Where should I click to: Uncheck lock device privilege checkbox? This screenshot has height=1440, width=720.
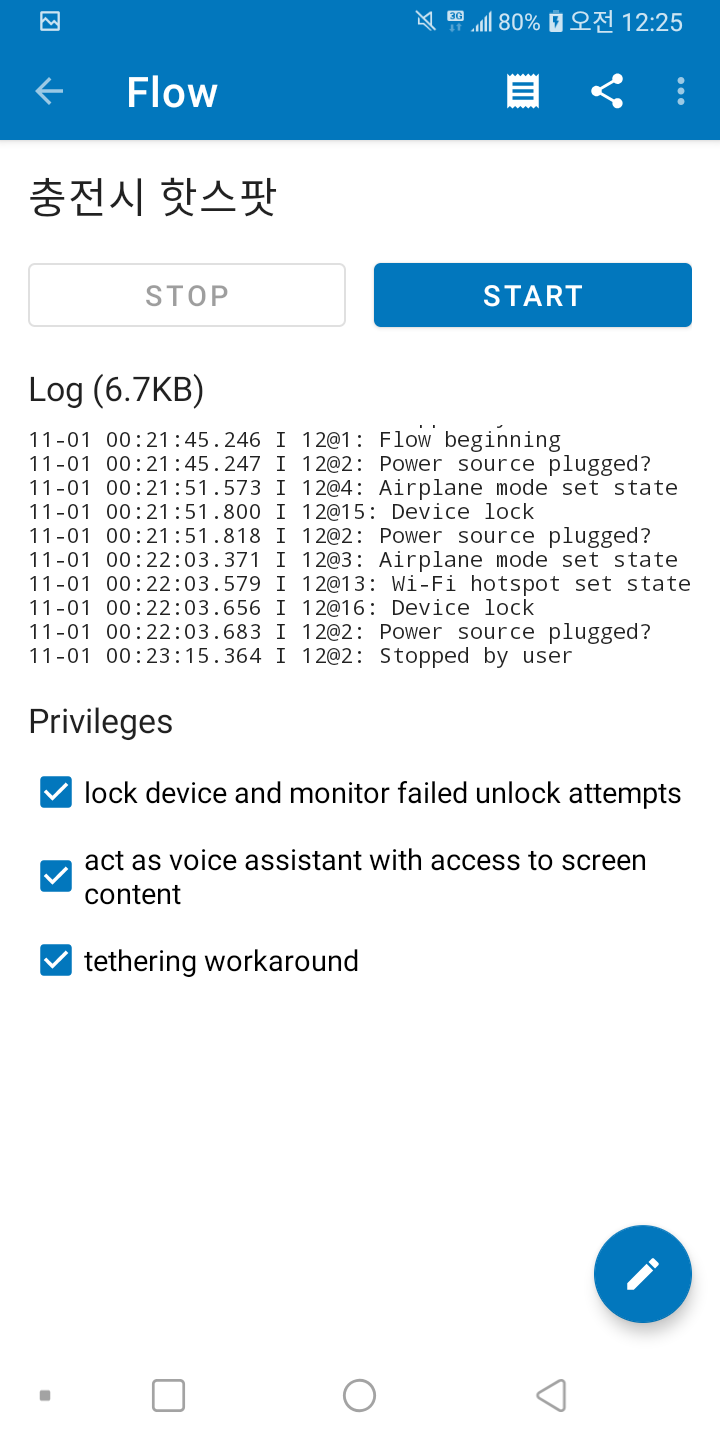pos(56,793)
